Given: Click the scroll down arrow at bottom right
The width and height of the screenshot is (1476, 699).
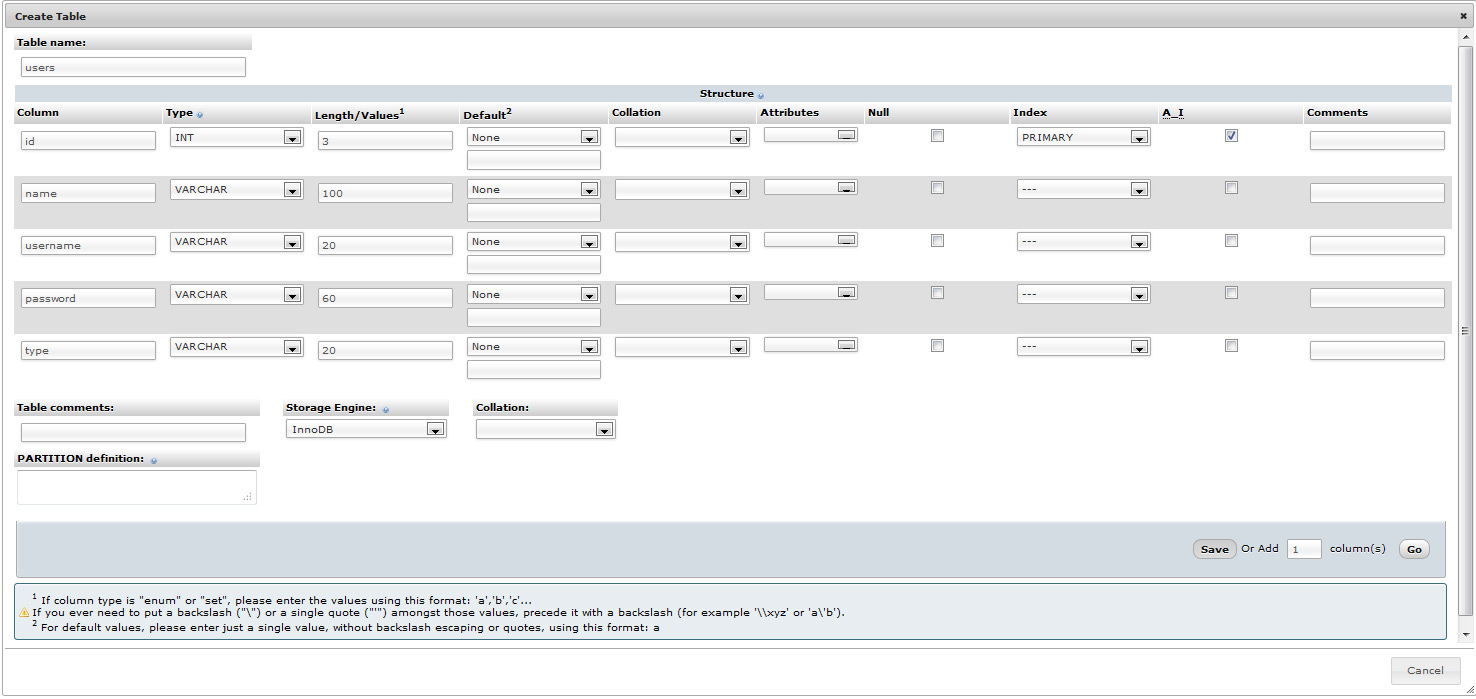Looking at the screenshot, I should [x=1466, y=634].
